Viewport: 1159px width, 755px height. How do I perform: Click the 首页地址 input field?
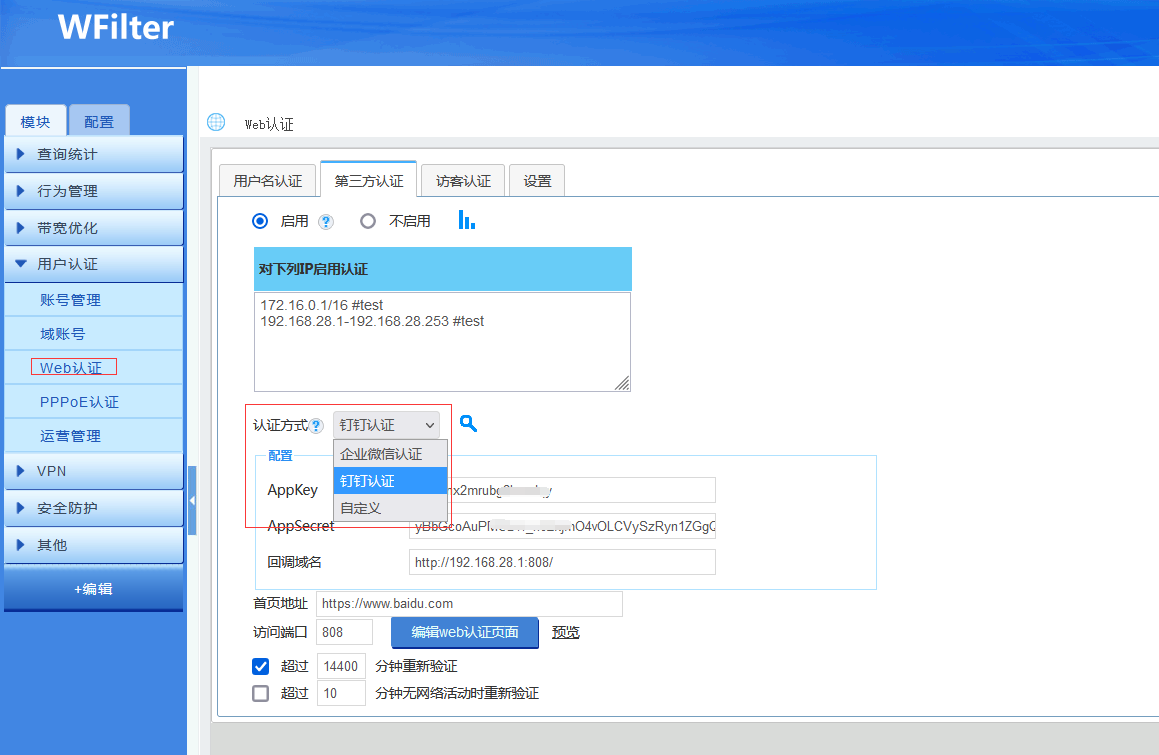point(469,604)
